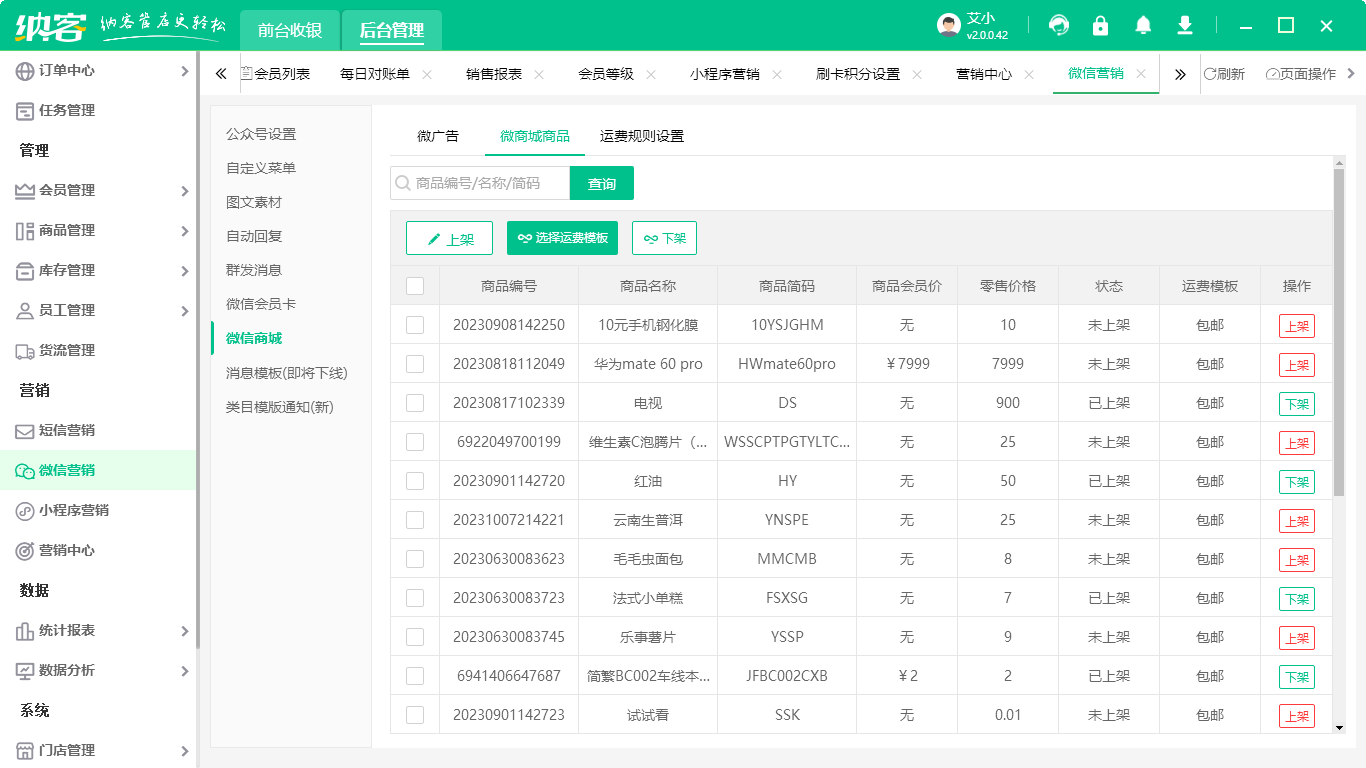Expand the 统计报表 menu
This screenshot has height=768, width=1366.
[97, 630]
